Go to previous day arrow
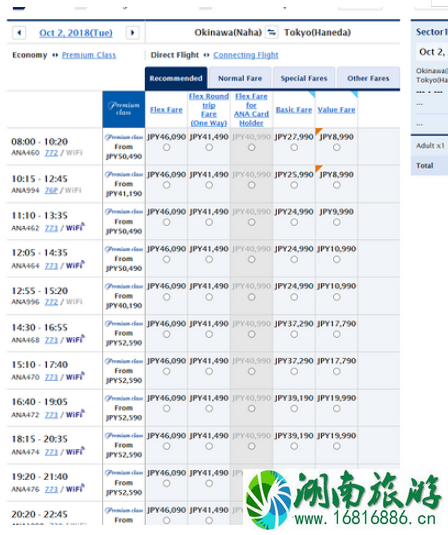Screen dimensions: 448x535 [19, 33]
